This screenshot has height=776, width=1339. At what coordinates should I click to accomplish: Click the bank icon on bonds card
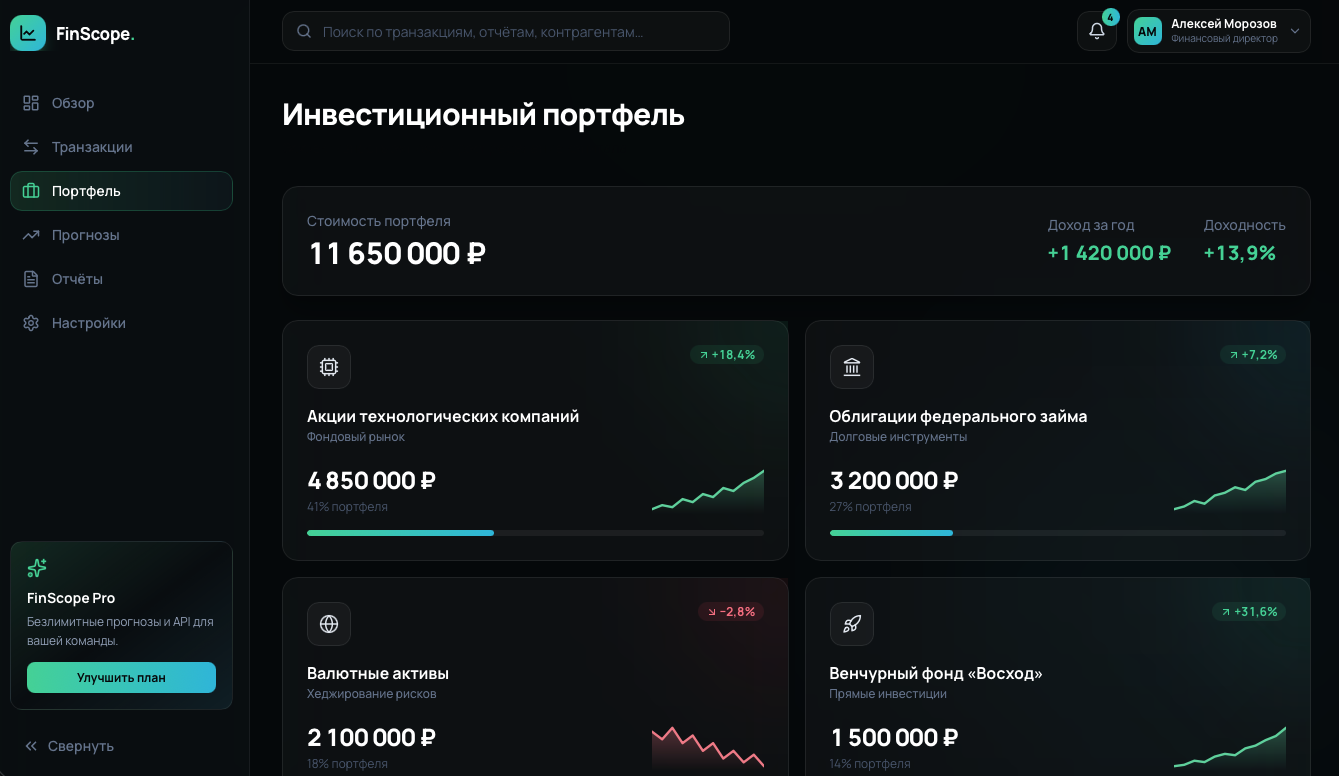click(x=852, y=367)
